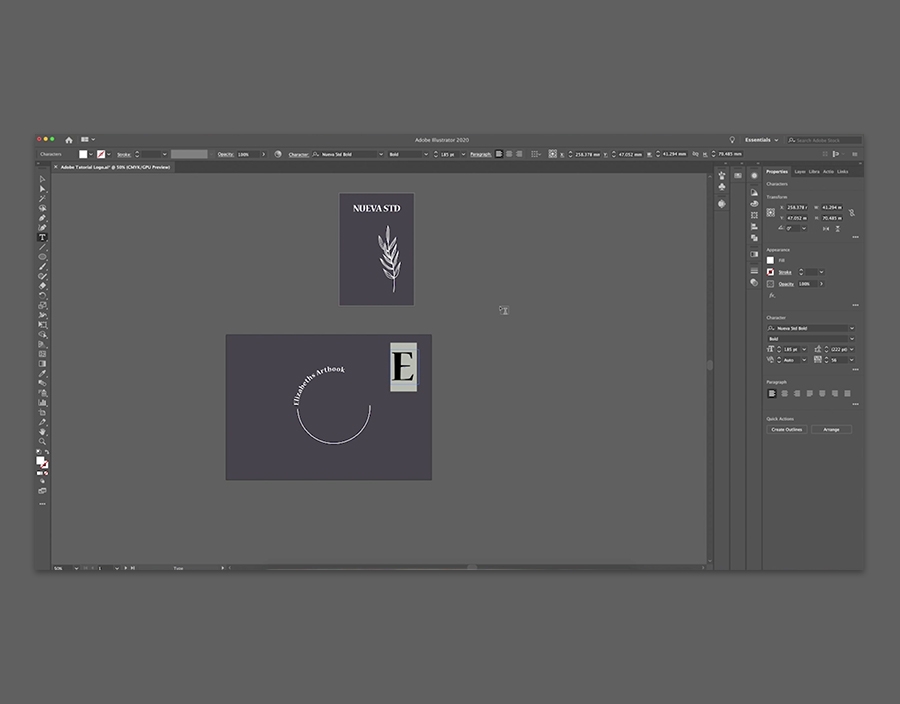Viewport: 900px width, 704px height.
Task: Select the Hand tool
Action: coord(42,431)
